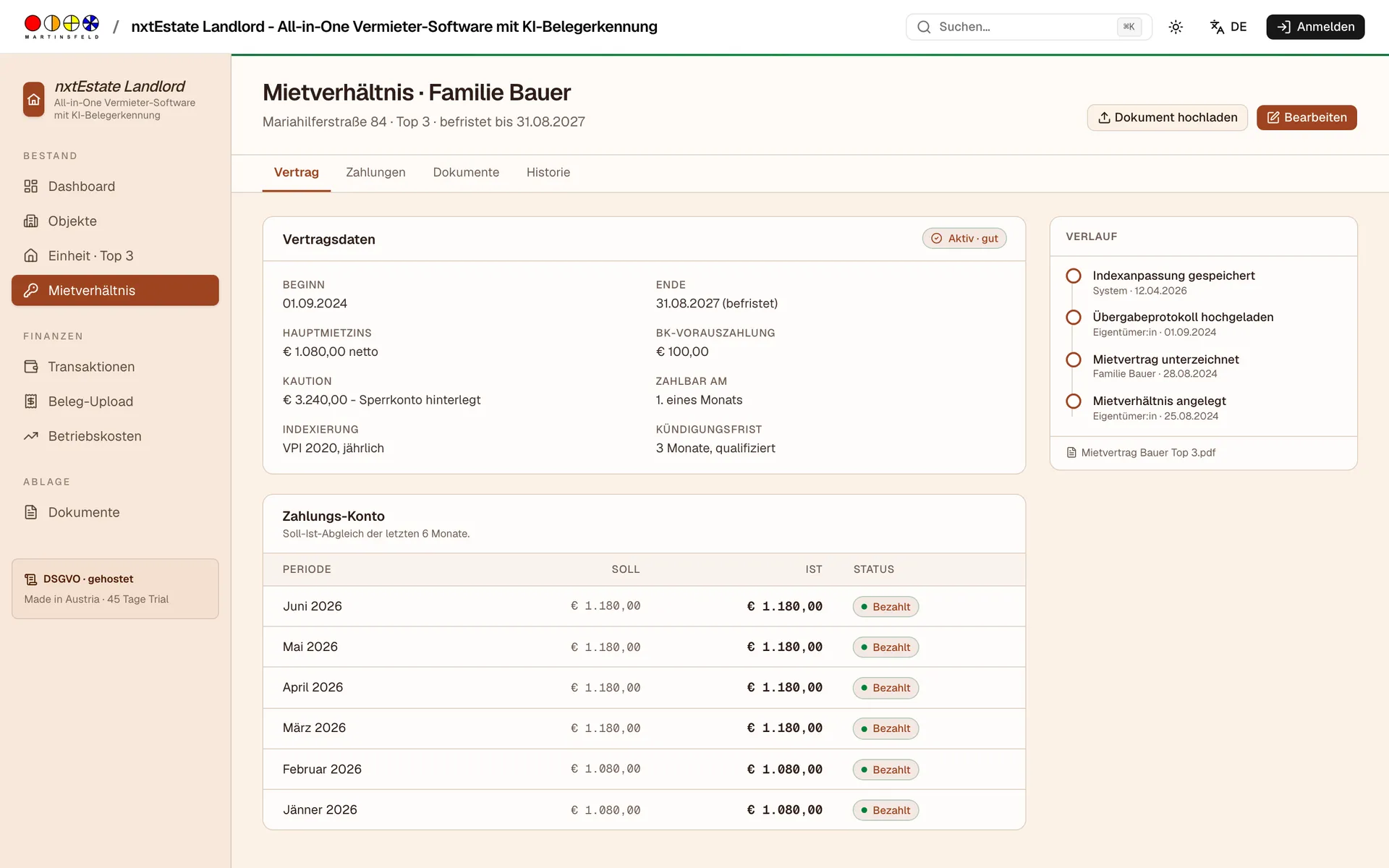Click the translate language icon
1389x868 pixels.
coord(1217,27)
